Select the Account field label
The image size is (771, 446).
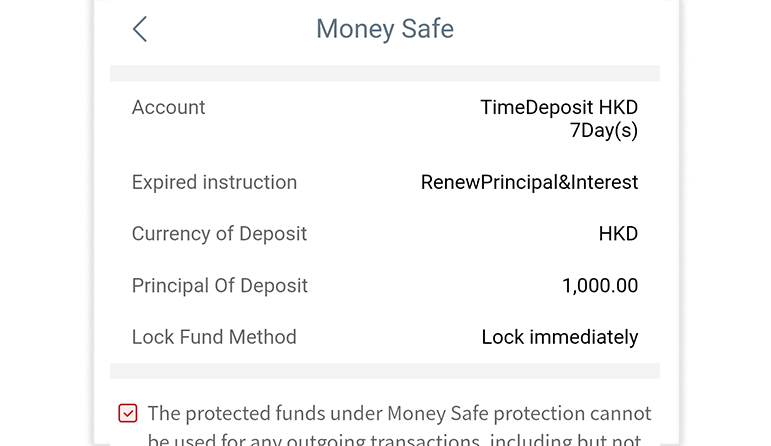[x=168, y=107]
